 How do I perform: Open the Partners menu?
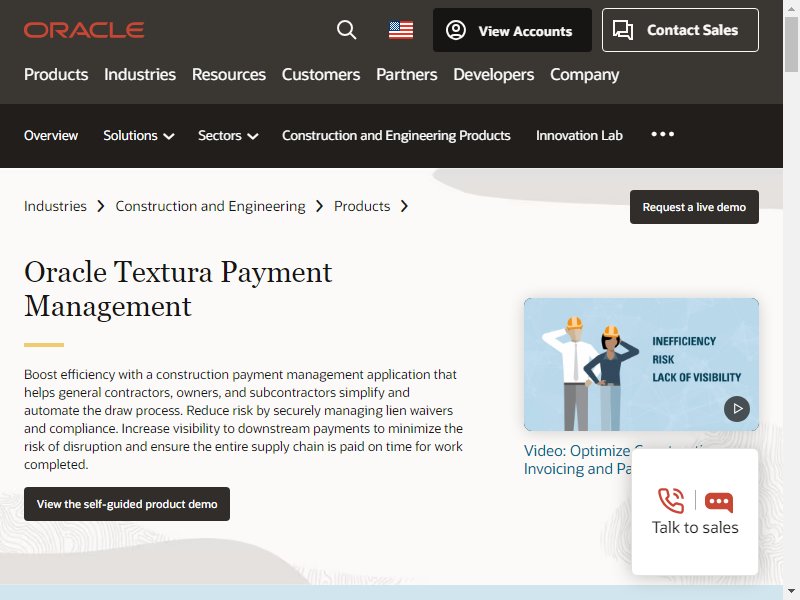coord(407,74)
